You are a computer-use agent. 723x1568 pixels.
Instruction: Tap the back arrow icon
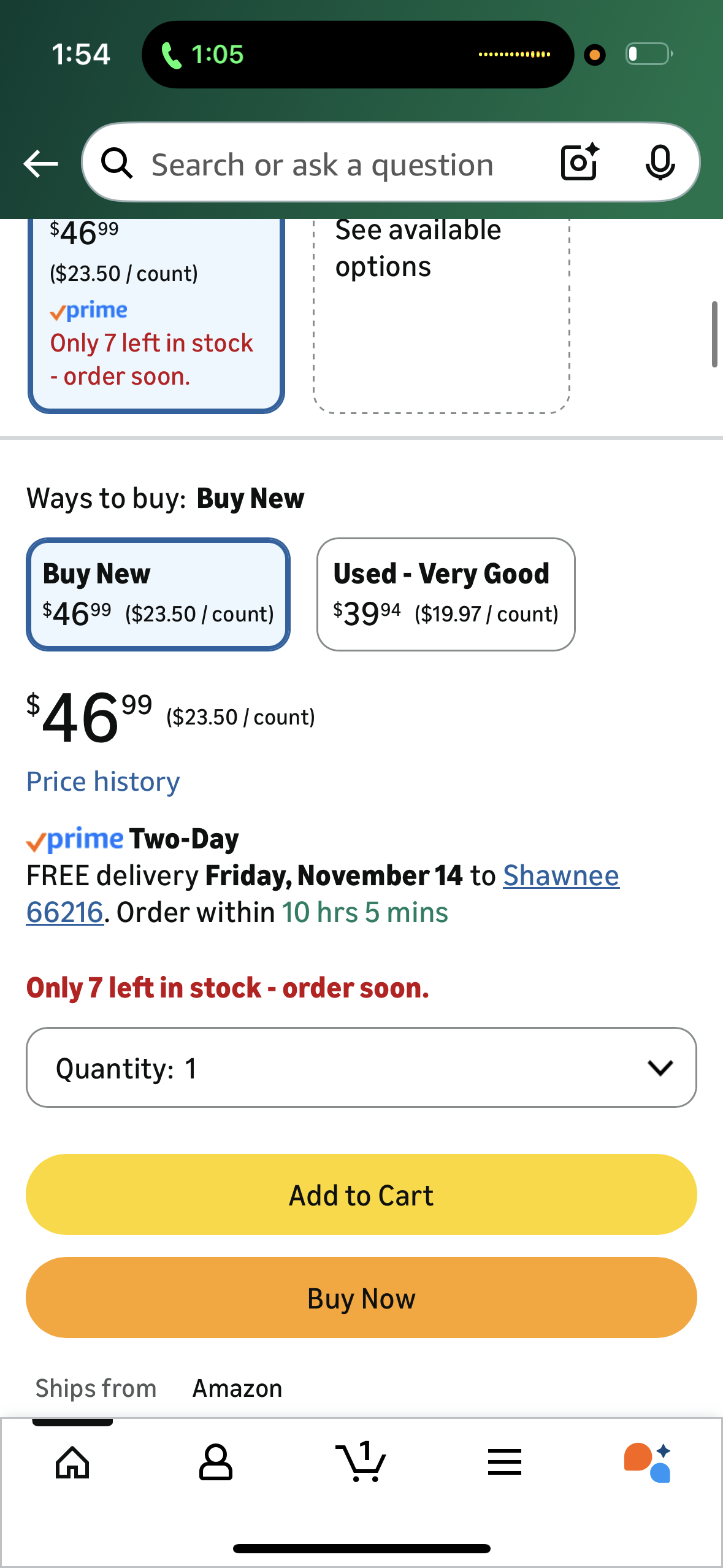[x=40, y=164]
